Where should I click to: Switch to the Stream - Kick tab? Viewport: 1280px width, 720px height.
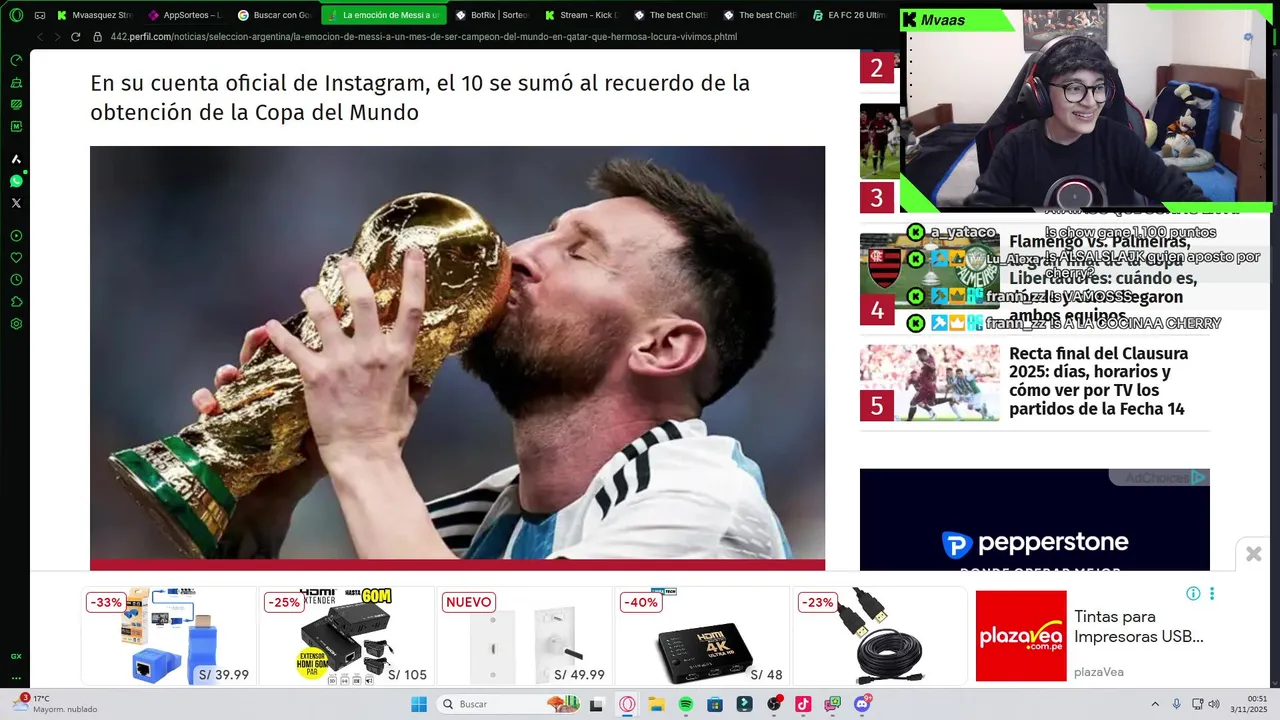coord(582,15)
